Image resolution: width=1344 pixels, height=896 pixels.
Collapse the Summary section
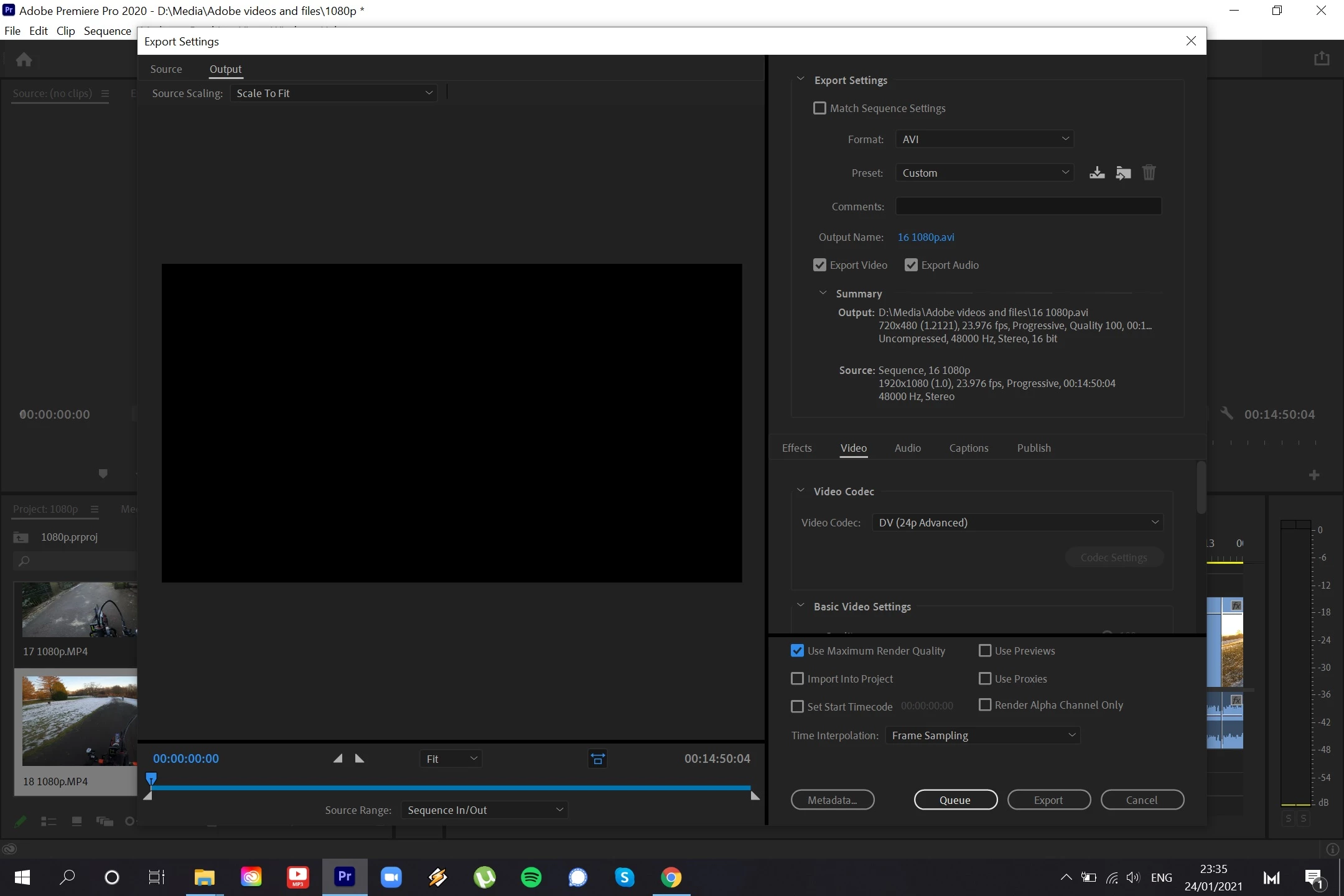tap(823, 293)
